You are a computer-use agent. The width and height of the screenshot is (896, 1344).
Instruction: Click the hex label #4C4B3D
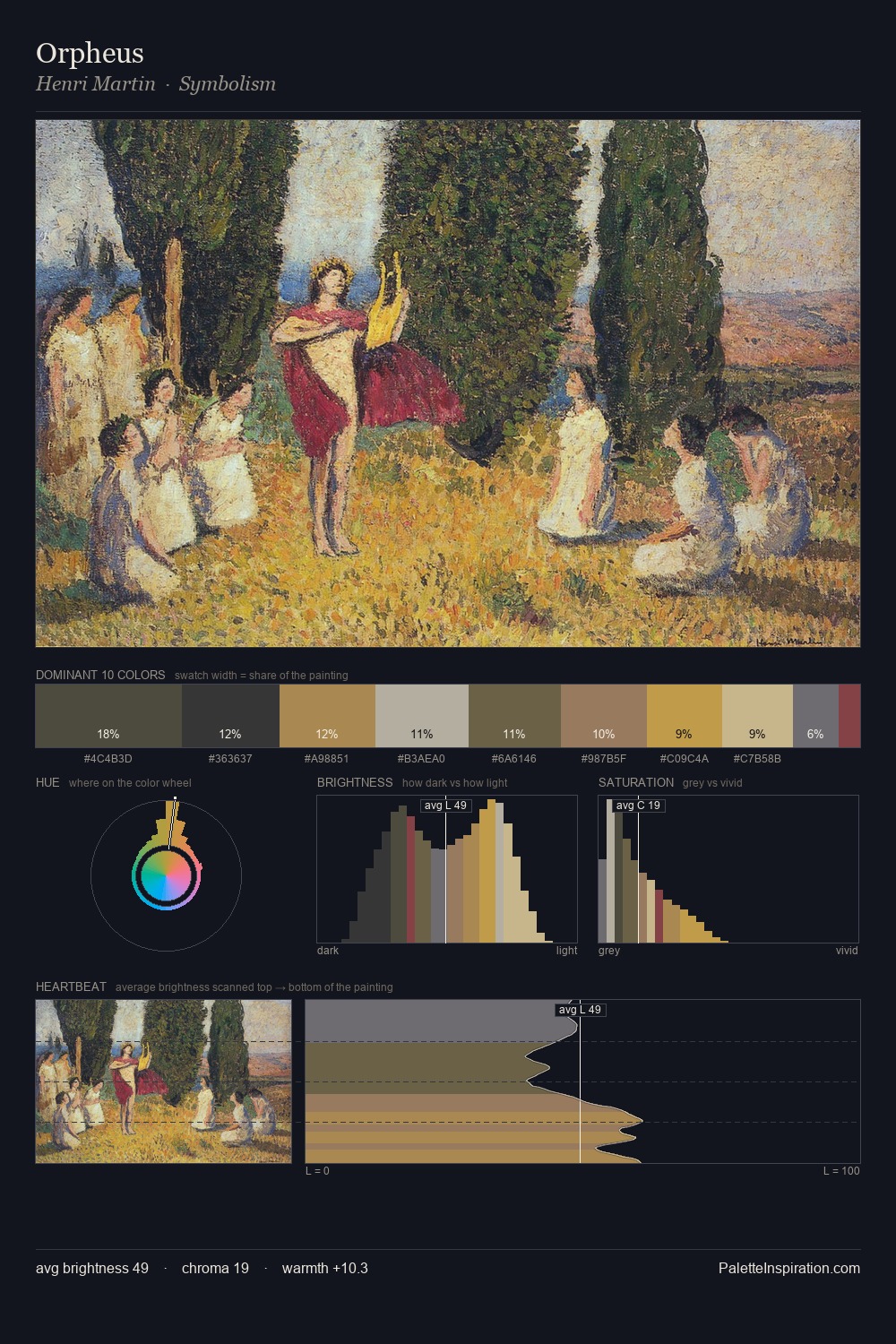click(x=108, y=759)
